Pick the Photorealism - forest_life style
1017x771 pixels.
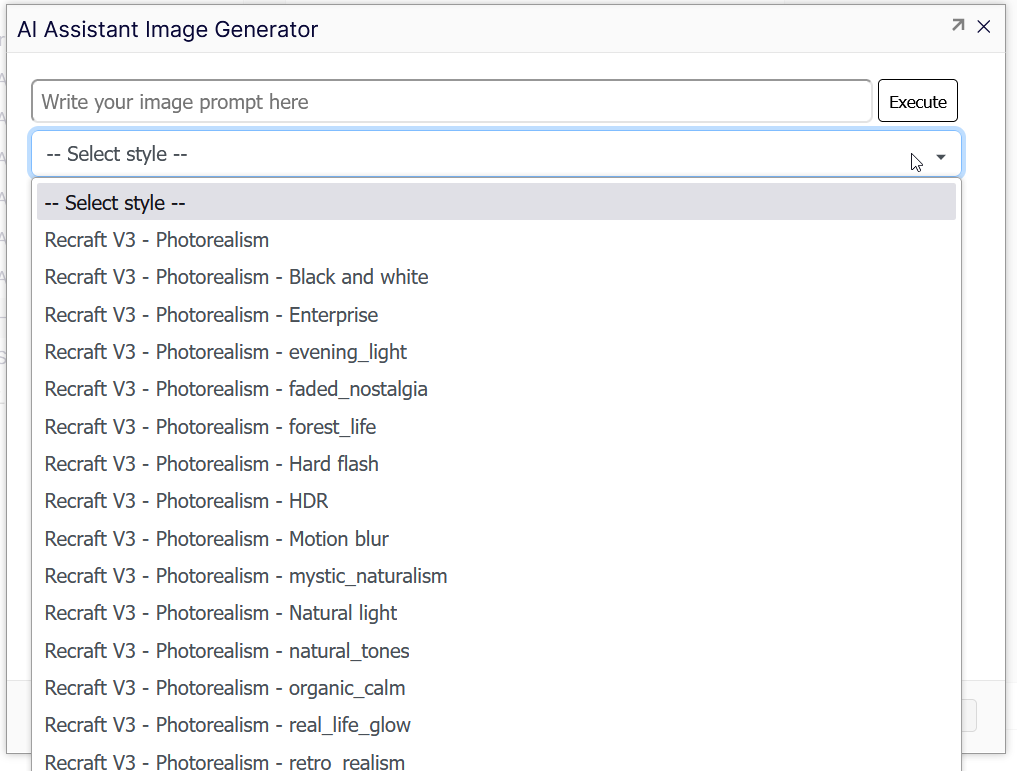pyautogui.click(x=496, y=427)
